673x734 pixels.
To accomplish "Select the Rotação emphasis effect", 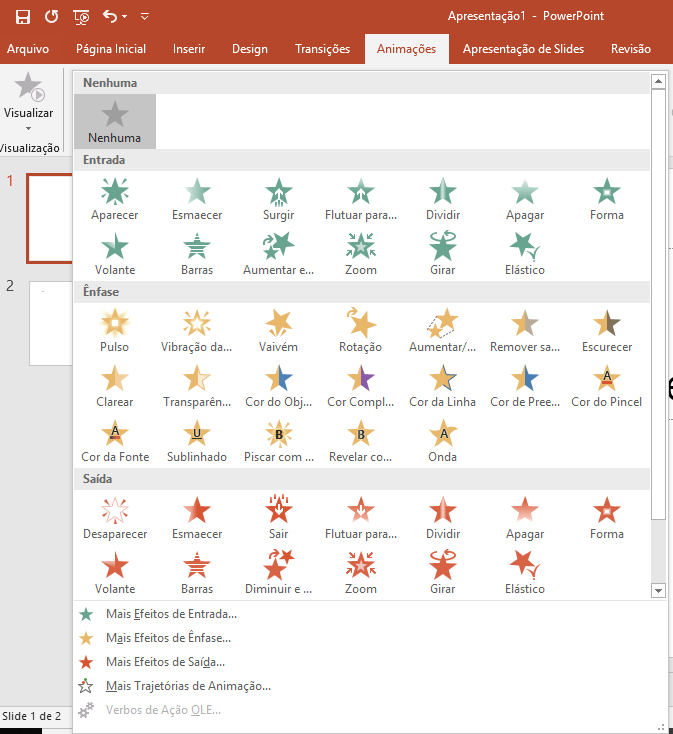I will pos(361,331).
